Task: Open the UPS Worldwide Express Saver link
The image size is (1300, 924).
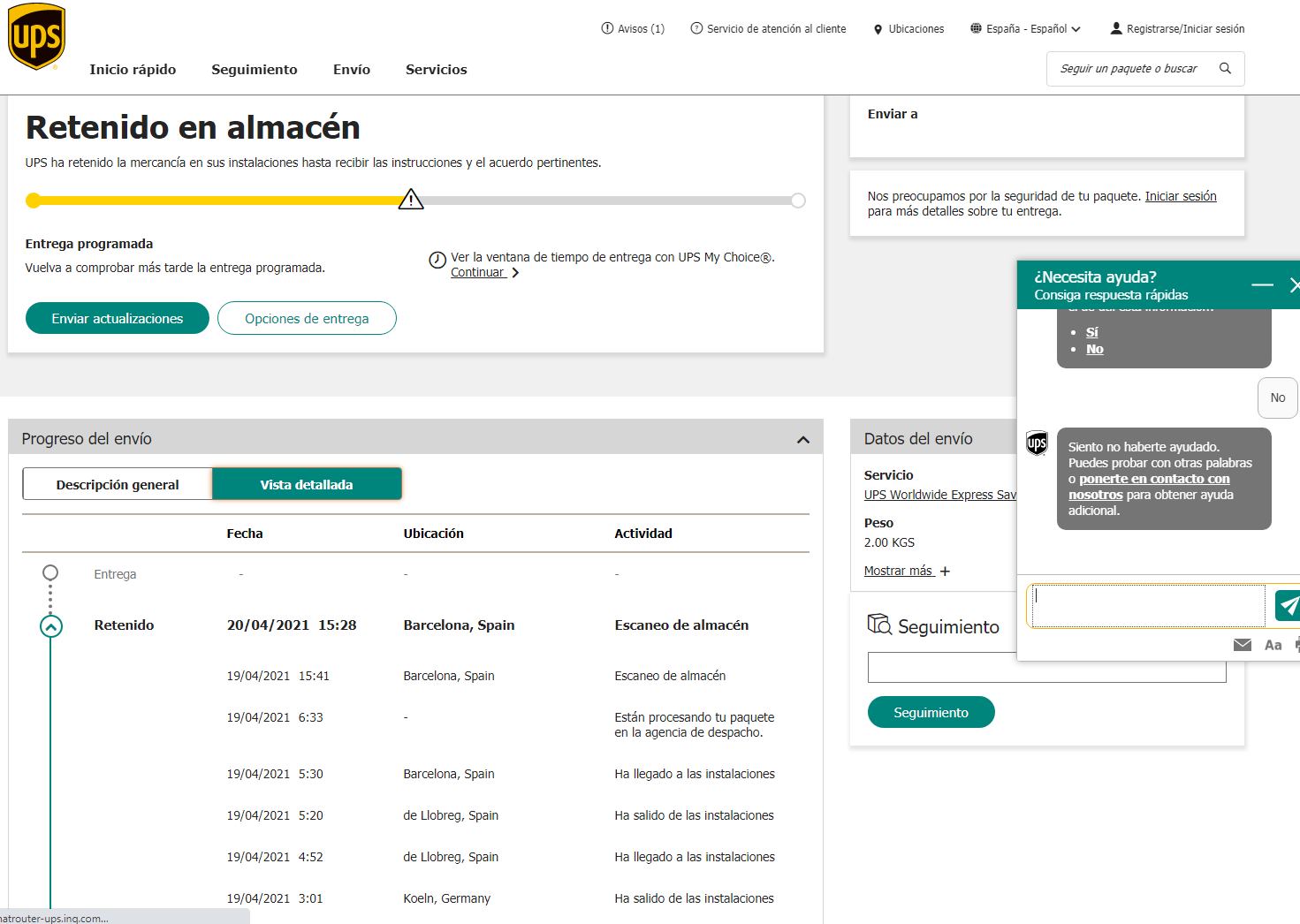Action: pos(940,495)
